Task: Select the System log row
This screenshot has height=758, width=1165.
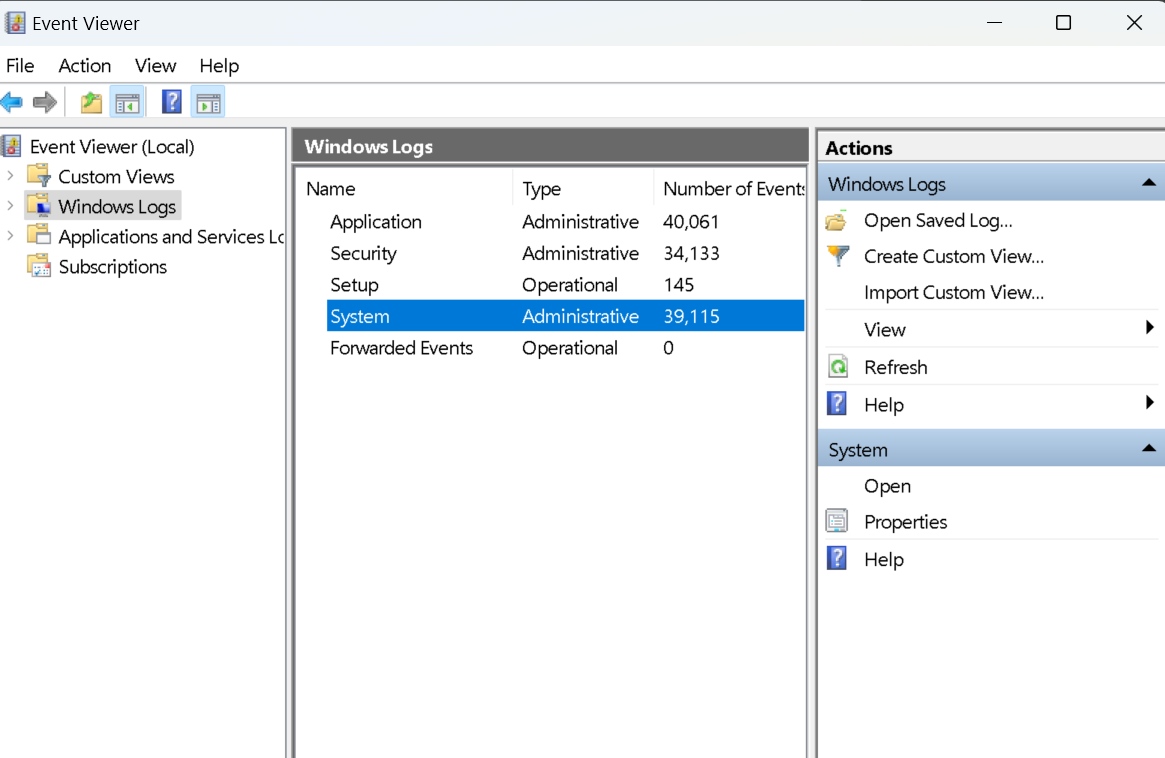Action: pos(565,316)
